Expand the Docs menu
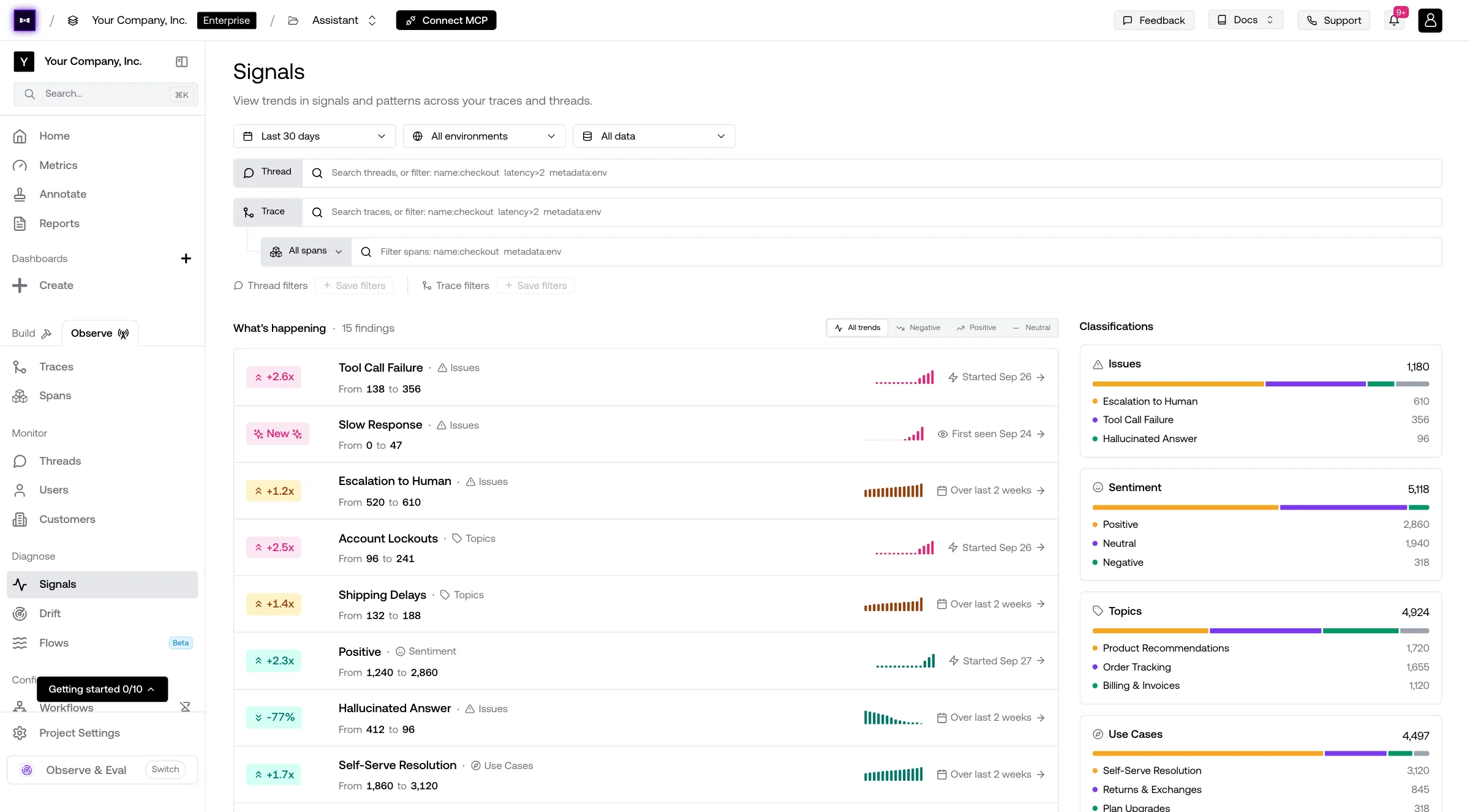Image resolution: width=1470 pixels, height=812 pixels. [x=1245, y=20]
